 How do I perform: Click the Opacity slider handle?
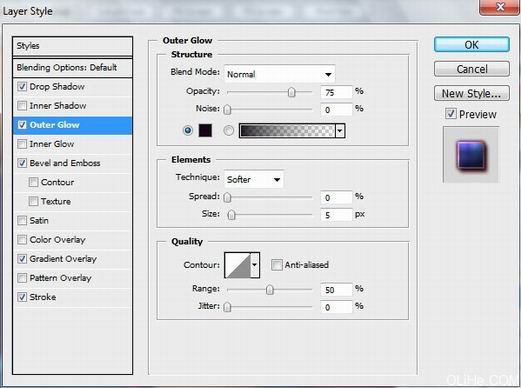(x=291, y=92)
